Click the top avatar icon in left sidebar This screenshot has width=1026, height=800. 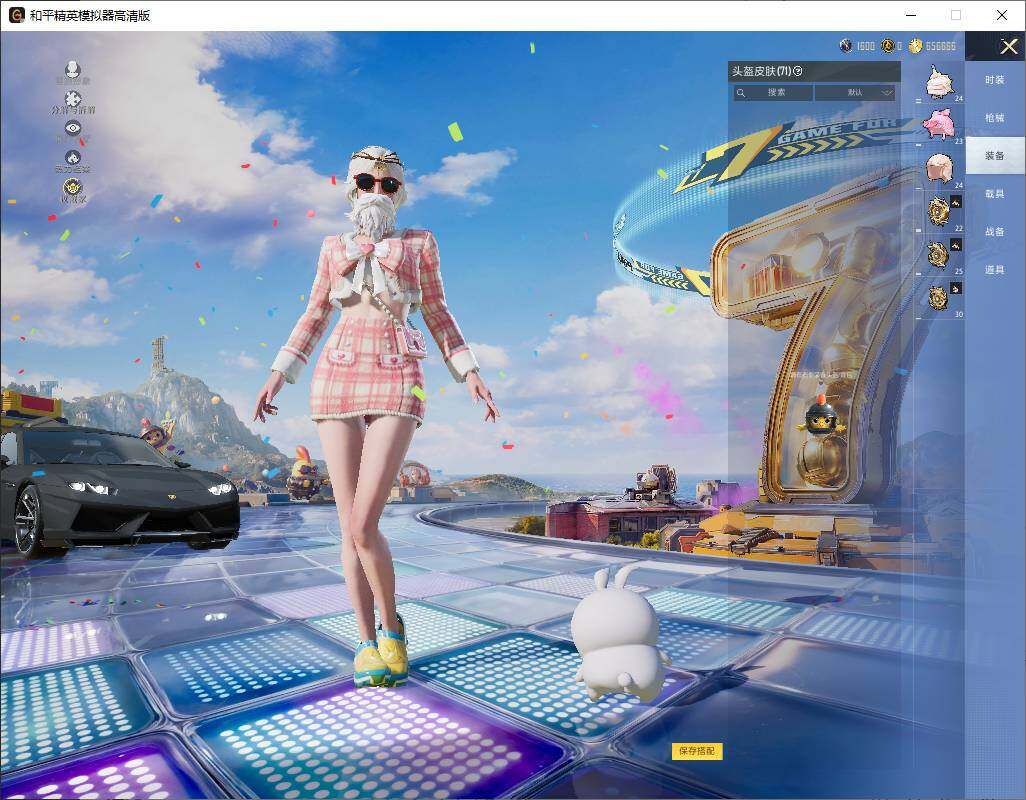(x=73, y=71)
